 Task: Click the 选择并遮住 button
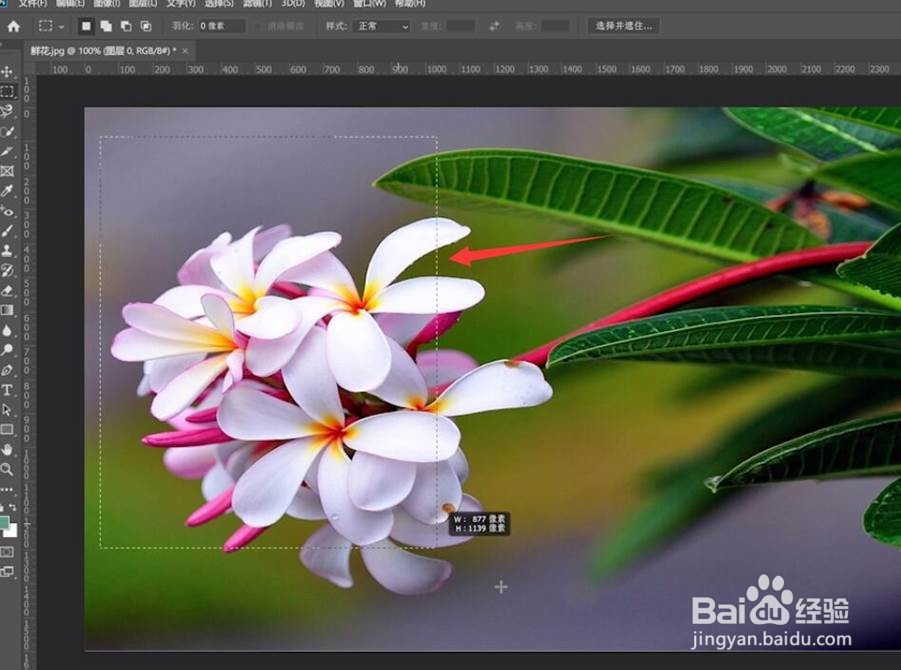coord(623,26)
